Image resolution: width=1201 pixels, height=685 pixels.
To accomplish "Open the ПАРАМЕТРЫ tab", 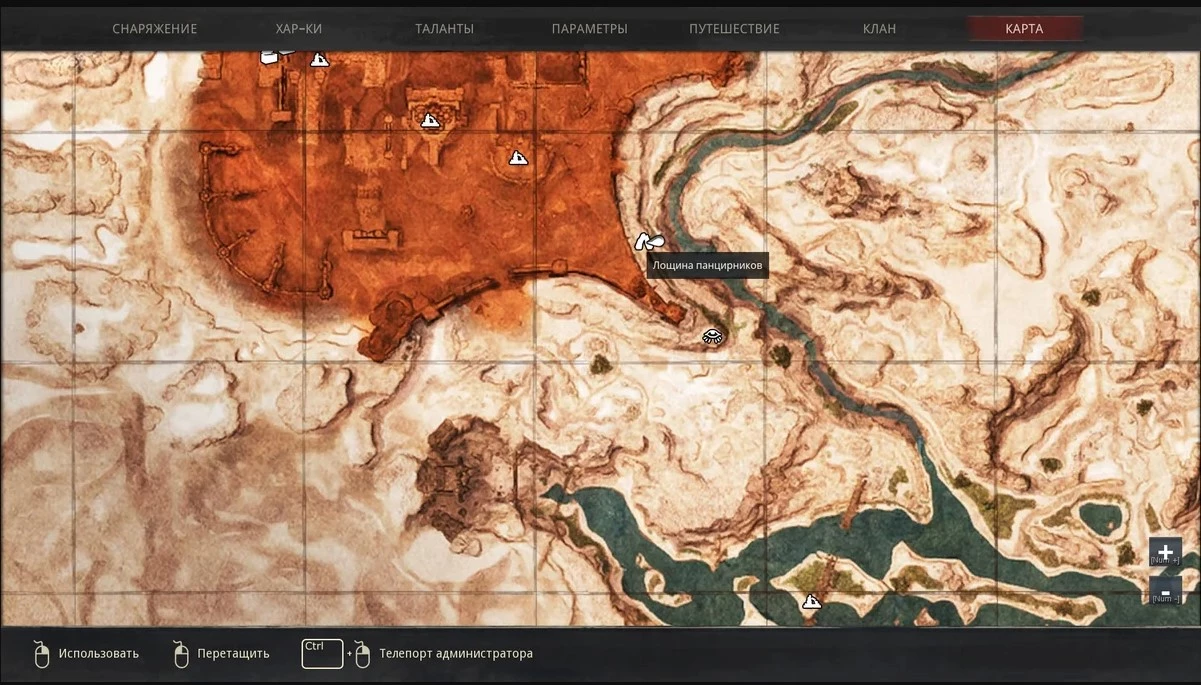I will click(589, 29).
